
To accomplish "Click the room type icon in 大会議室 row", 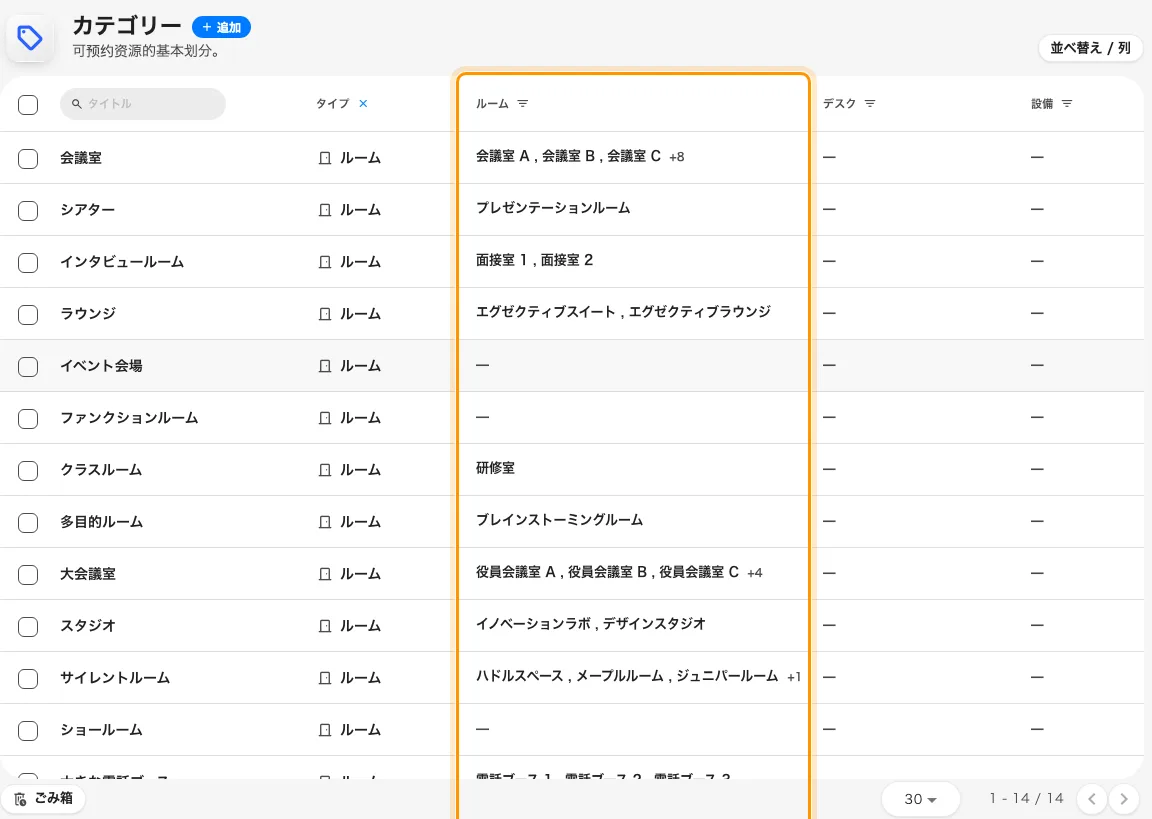I will pos(325,574).
